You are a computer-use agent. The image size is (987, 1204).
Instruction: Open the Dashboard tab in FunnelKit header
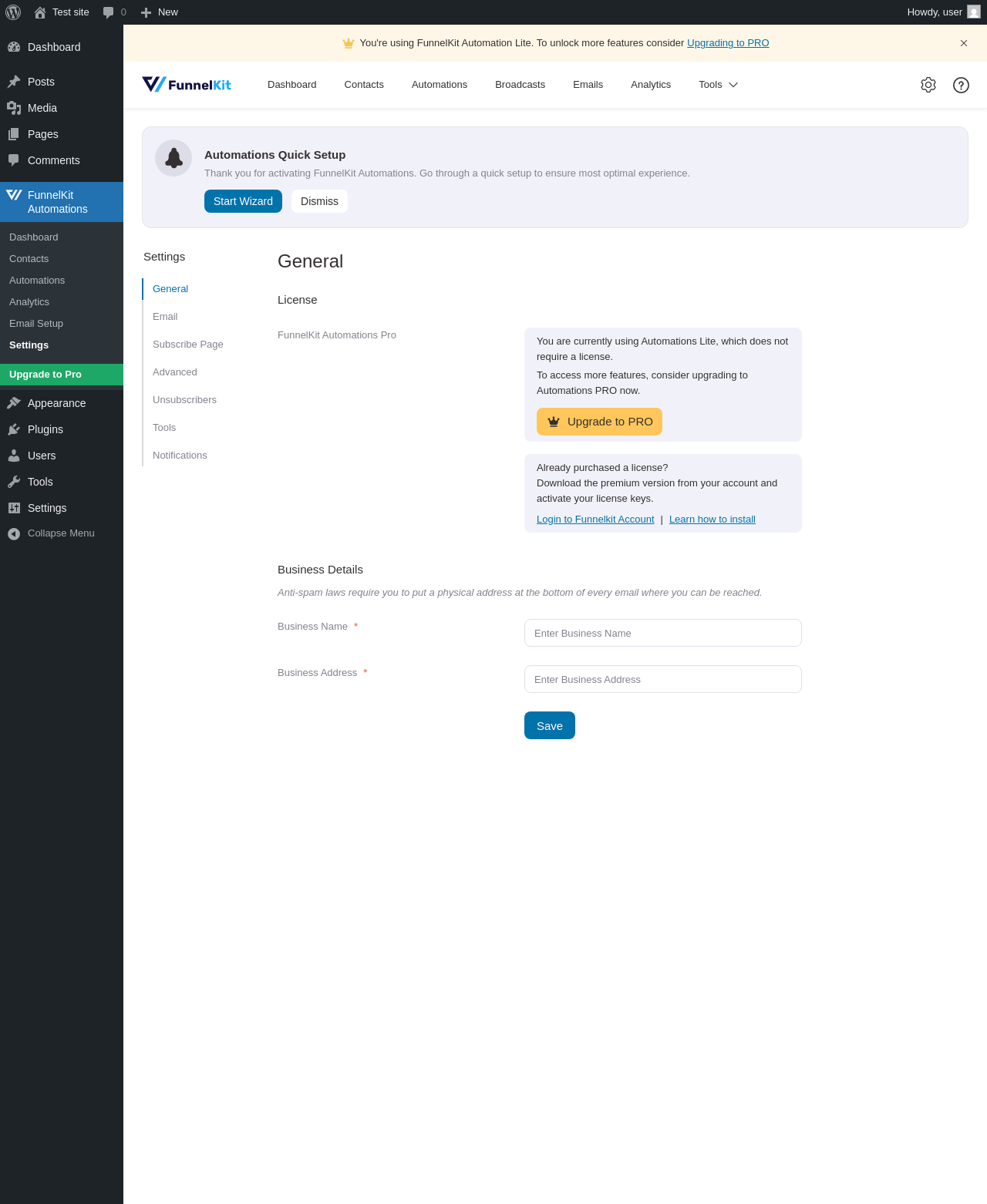[292, 85]
